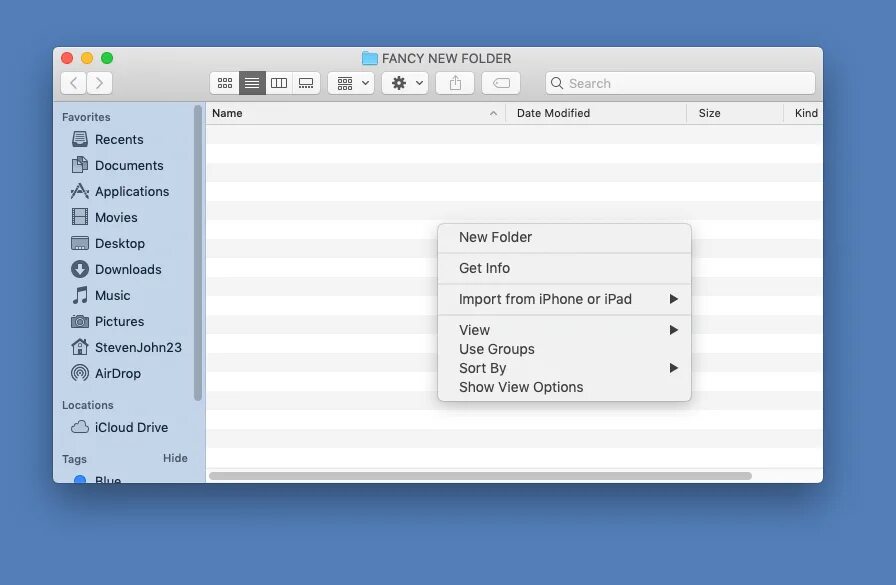This screenshot has height=585, width=896.
Task: Click the Desktop sidebar icon
Action: (x=79, y=243)
